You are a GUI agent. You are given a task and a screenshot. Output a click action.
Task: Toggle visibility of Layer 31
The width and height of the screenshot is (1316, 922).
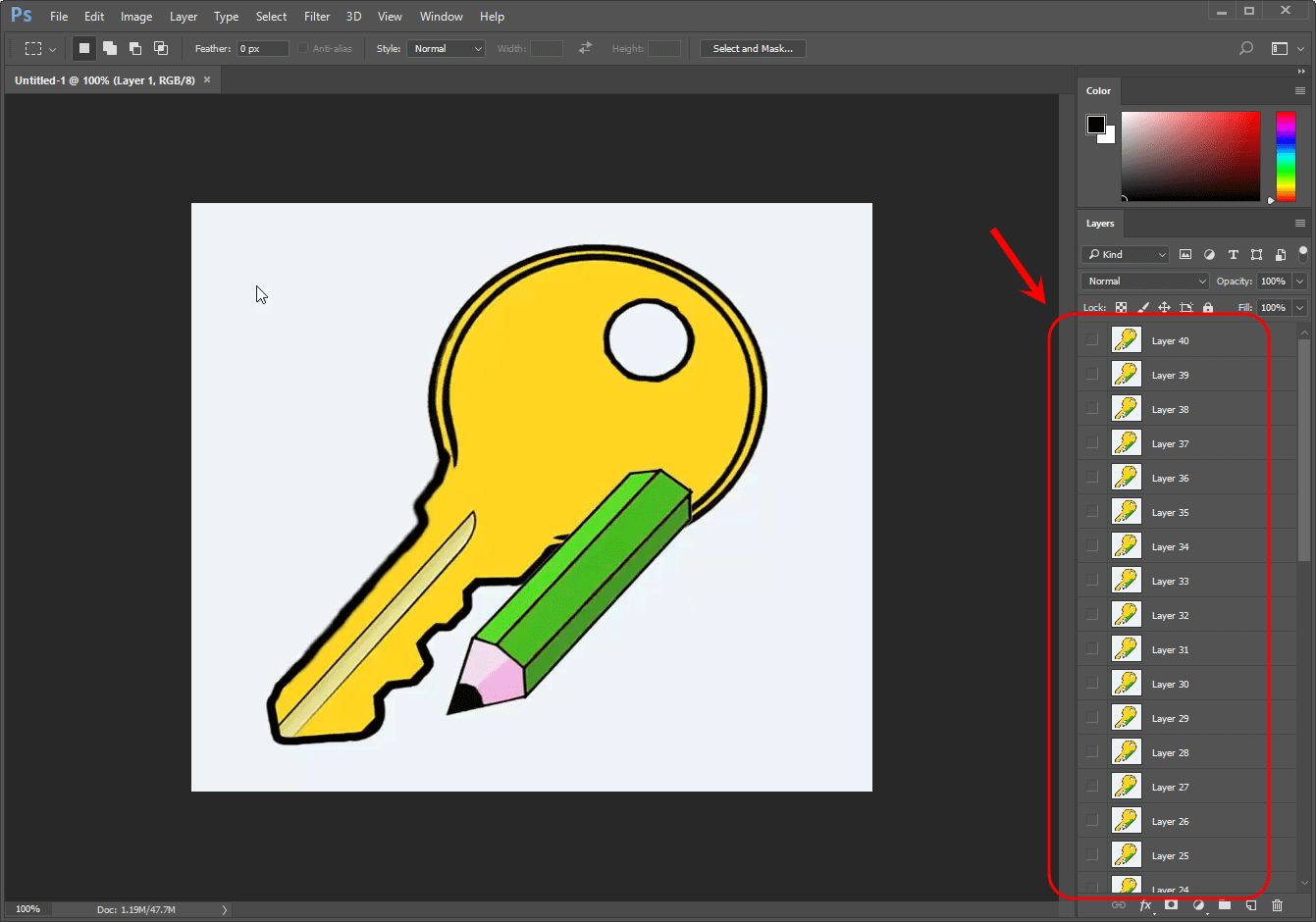click(x=1092, y=649)
